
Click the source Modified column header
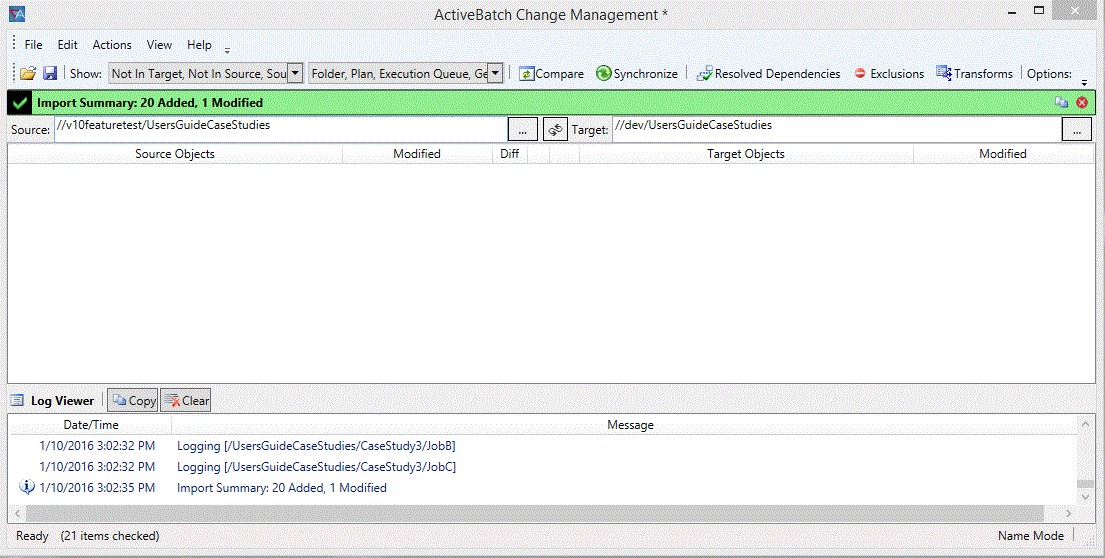tap(417, 154)
